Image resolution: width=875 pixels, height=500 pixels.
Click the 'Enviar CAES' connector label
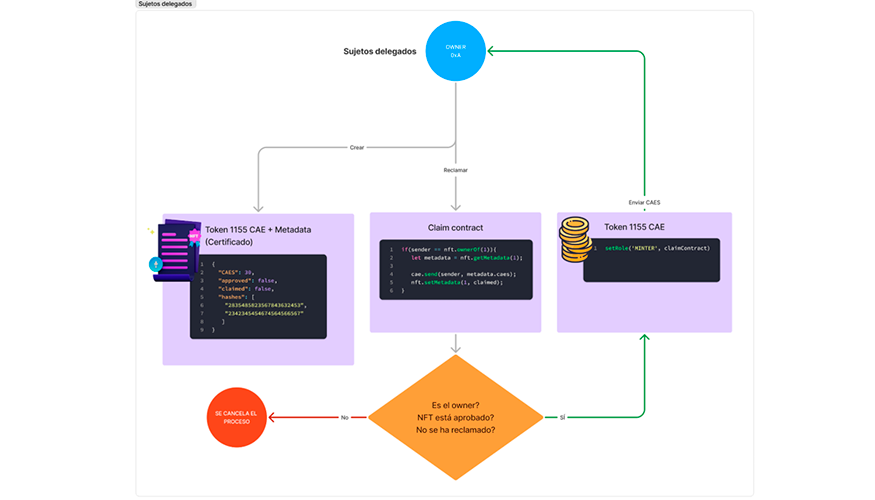[x=644, y=203]
